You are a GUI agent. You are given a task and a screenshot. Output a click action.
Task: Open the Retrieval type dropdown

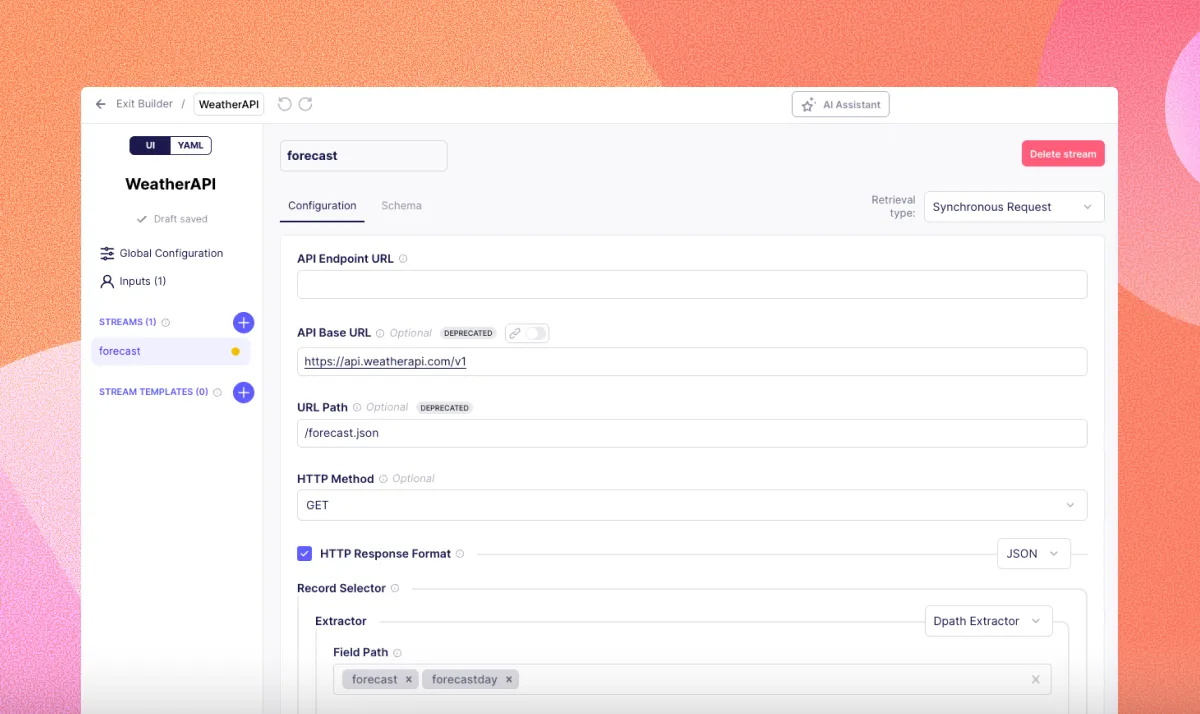[x=1014, y=207]
